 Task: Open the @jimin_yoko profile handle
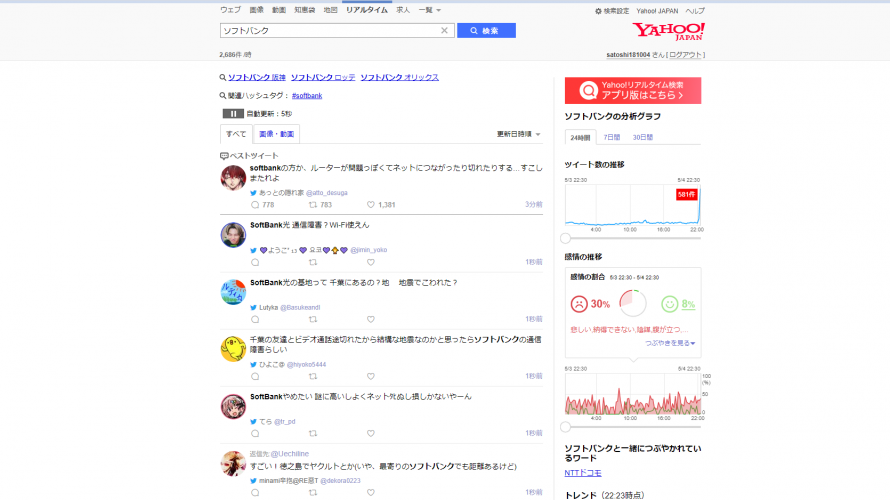(x=368, y=250)
